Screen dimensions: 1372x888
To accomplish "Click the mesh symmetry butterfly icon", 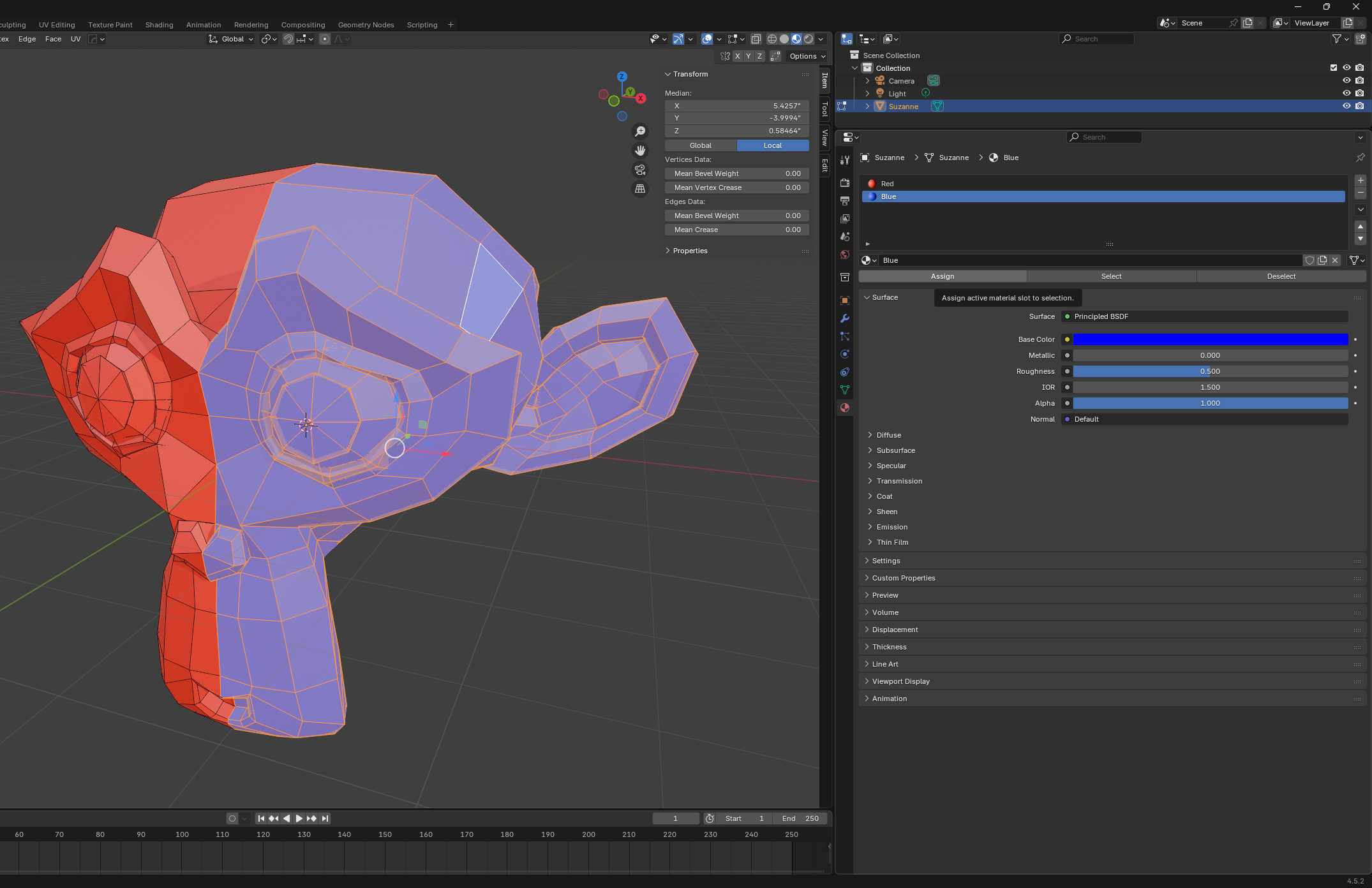I will (725, 56).
